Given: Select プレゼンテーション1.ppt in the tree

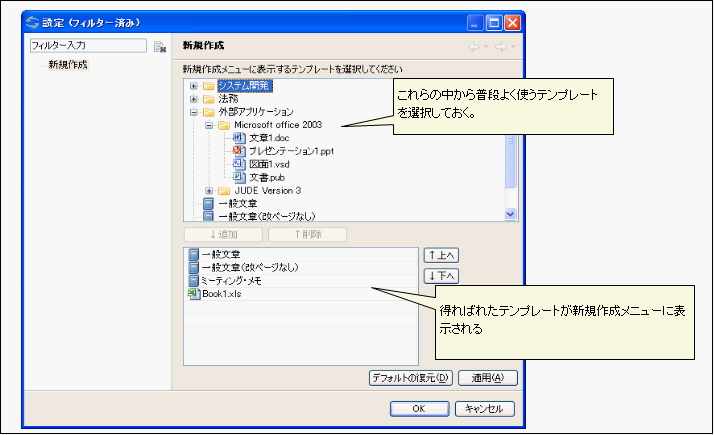Looking at the screenshot, I should [x=291, y=151].
